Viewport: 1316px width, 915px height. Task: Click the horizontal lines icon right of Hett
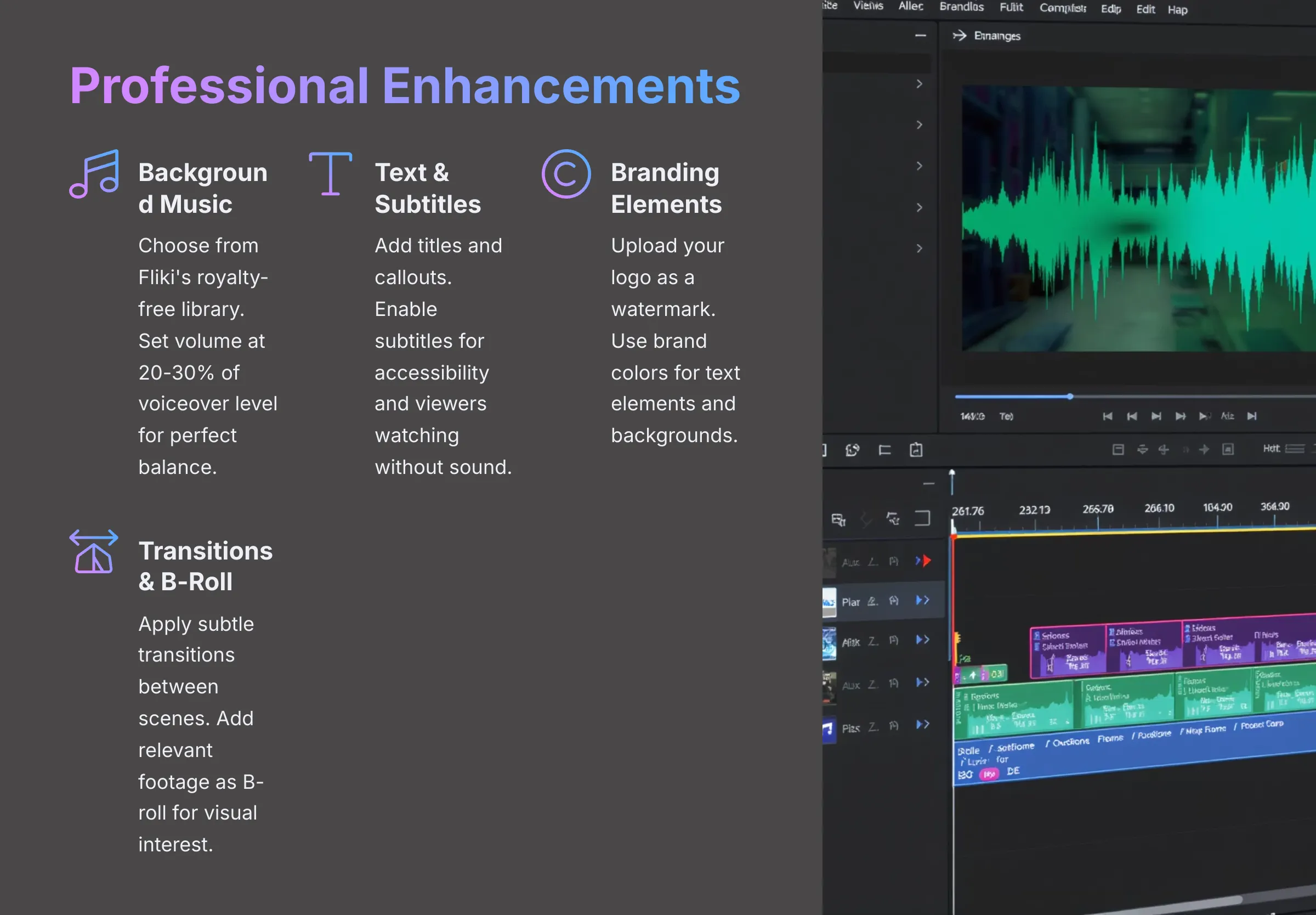[x=1295, y=449]
